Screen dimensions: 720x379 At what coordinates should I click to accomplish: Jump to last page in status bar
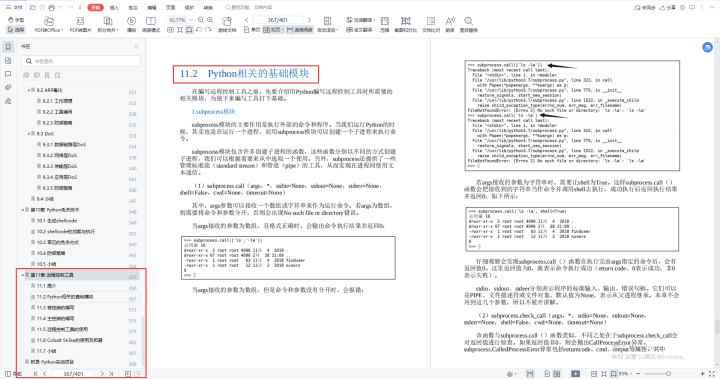111,374
